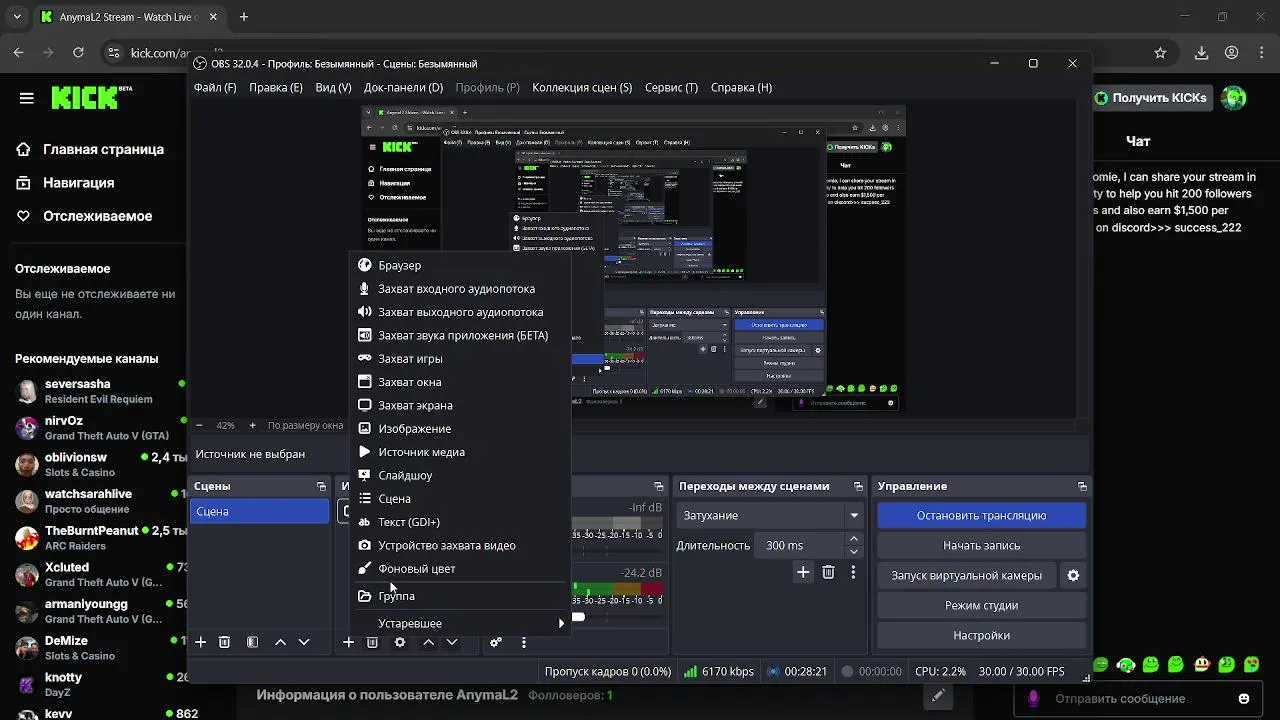Screen dimensions: 1280x720
Task: Open Вид (V) menu
Action: pyautogui.click(x=333, y=87)
